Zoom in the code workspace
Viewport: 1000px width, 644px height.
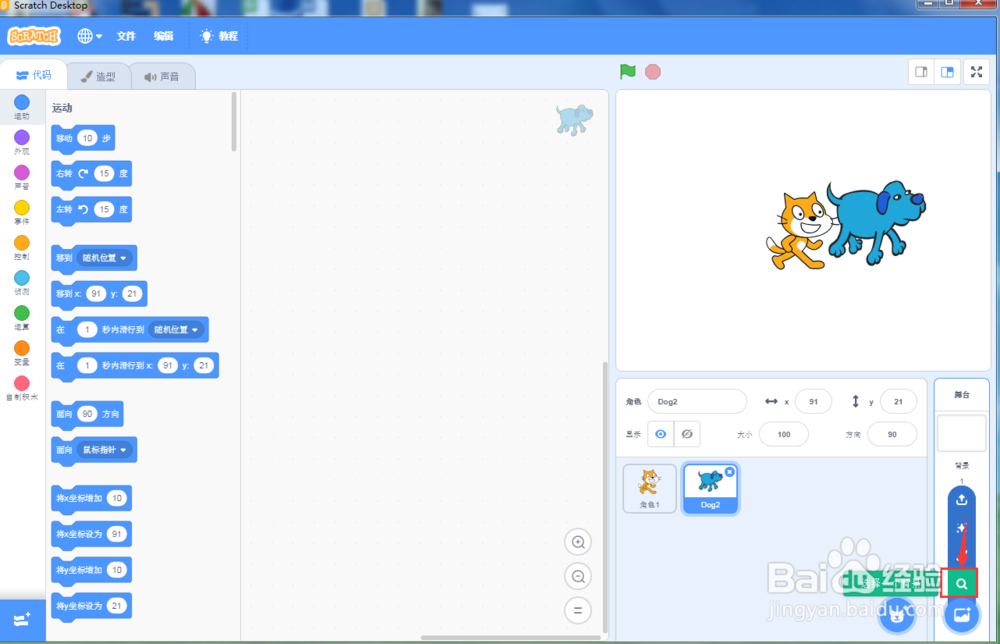(x=578, y=542)
